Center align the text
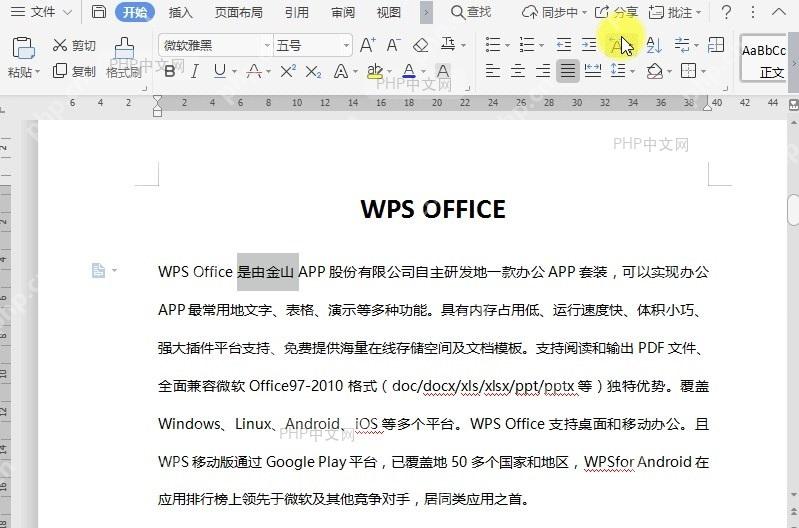The image size is (799, 528). click(518, 71)
